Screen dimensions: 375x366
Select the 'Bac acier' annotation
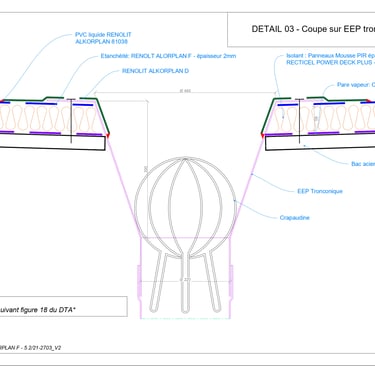point(363,164)
